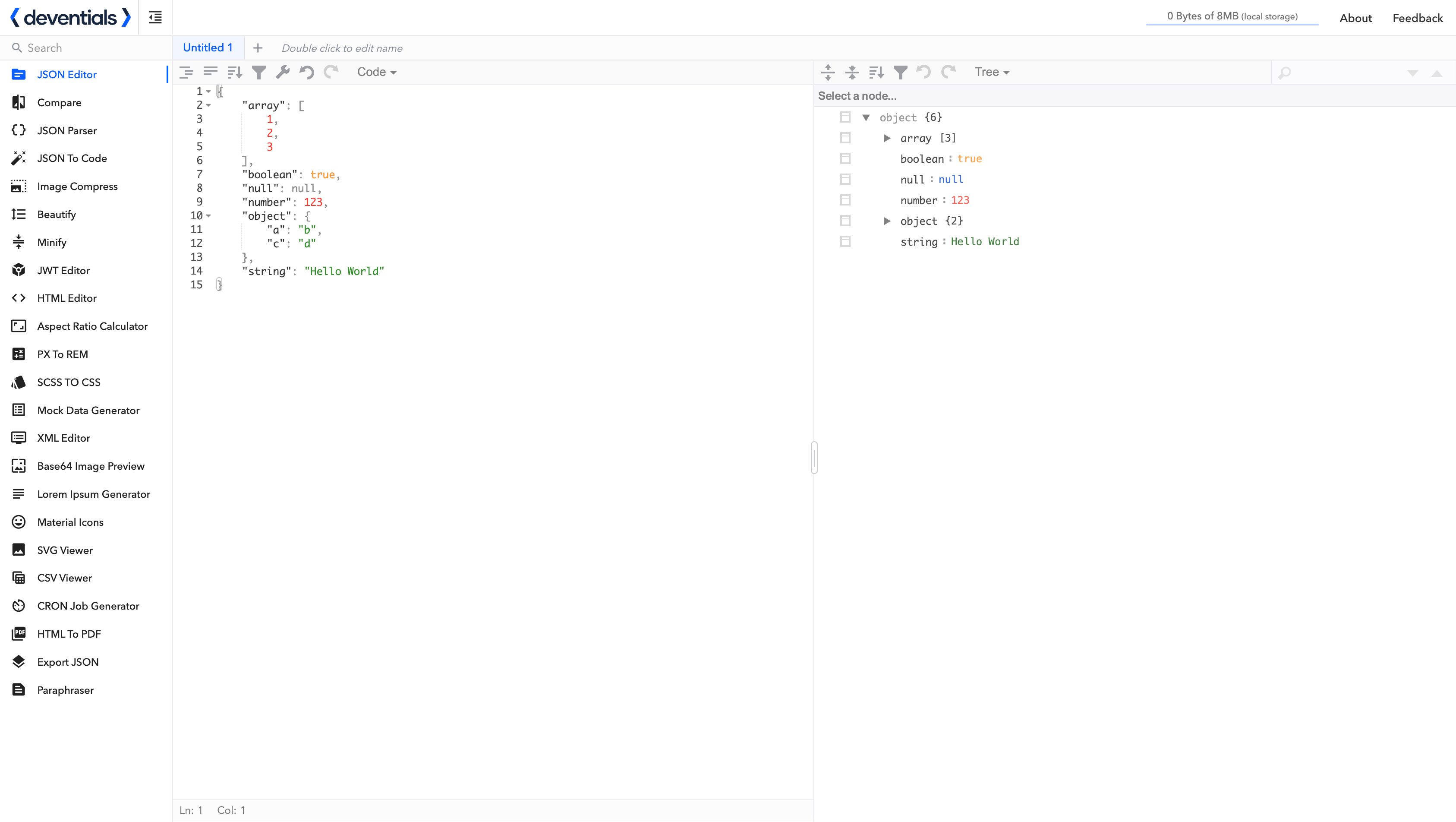
Task: Open SVG Viewer from sidebar
Action: point(86,550)
